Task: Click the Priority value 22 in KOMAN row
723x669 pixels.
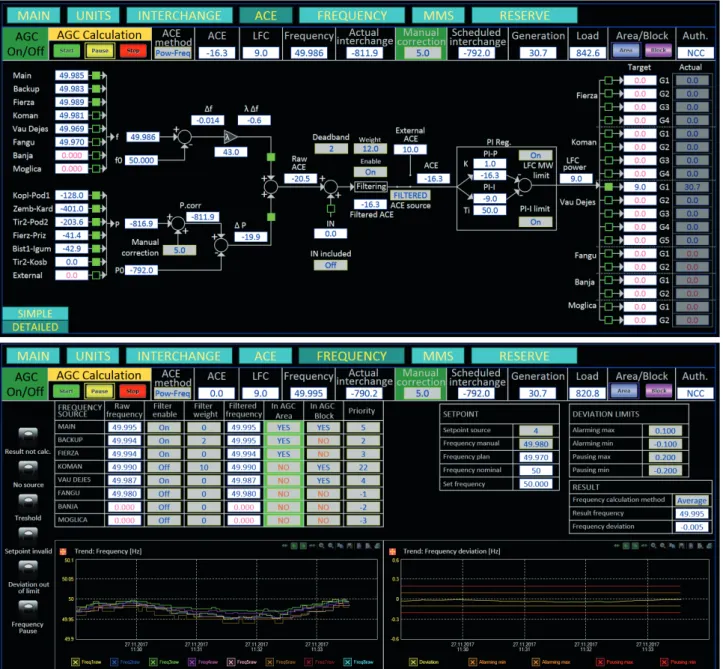Action: click(363, 467)
